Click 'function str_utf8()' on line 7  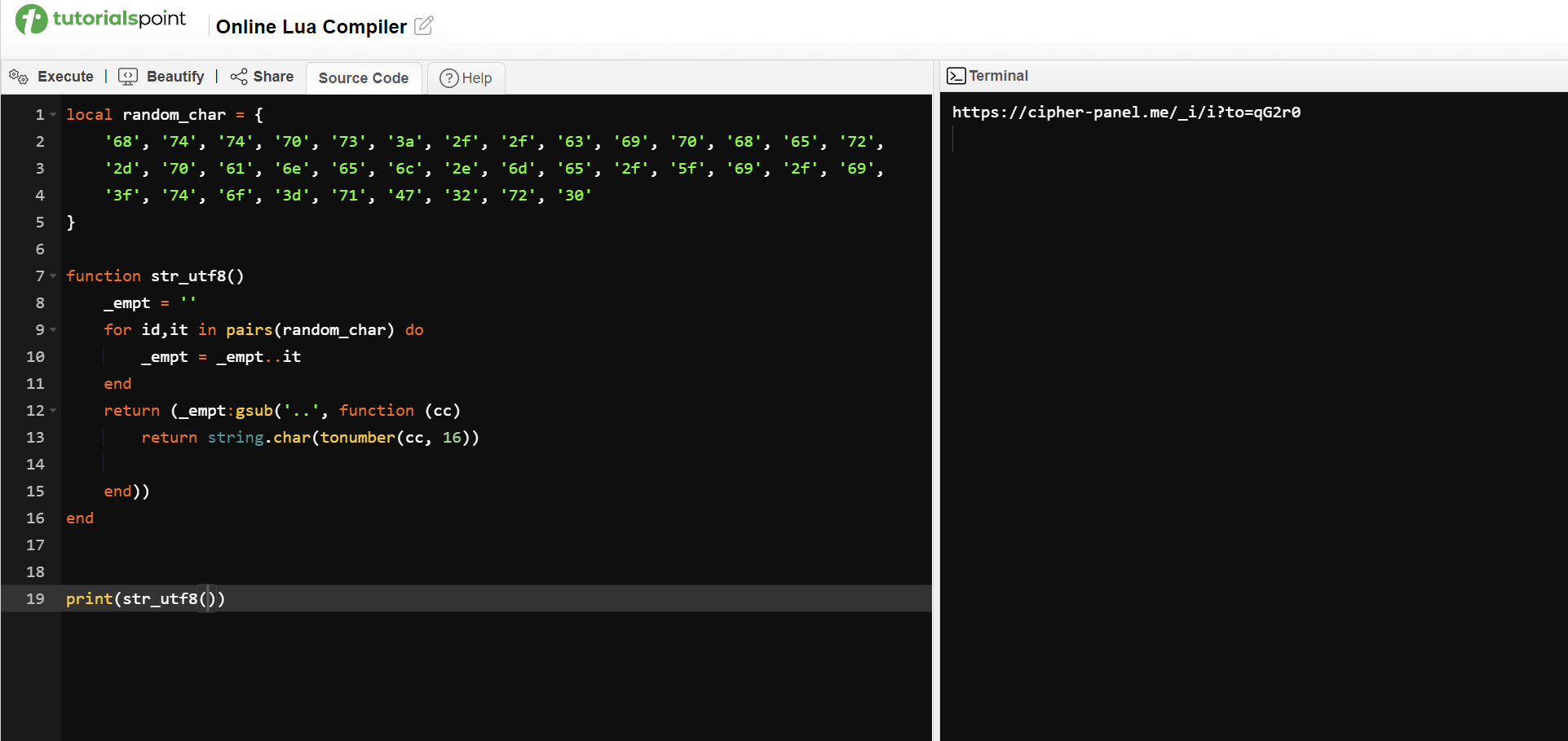tap(155, 276)
